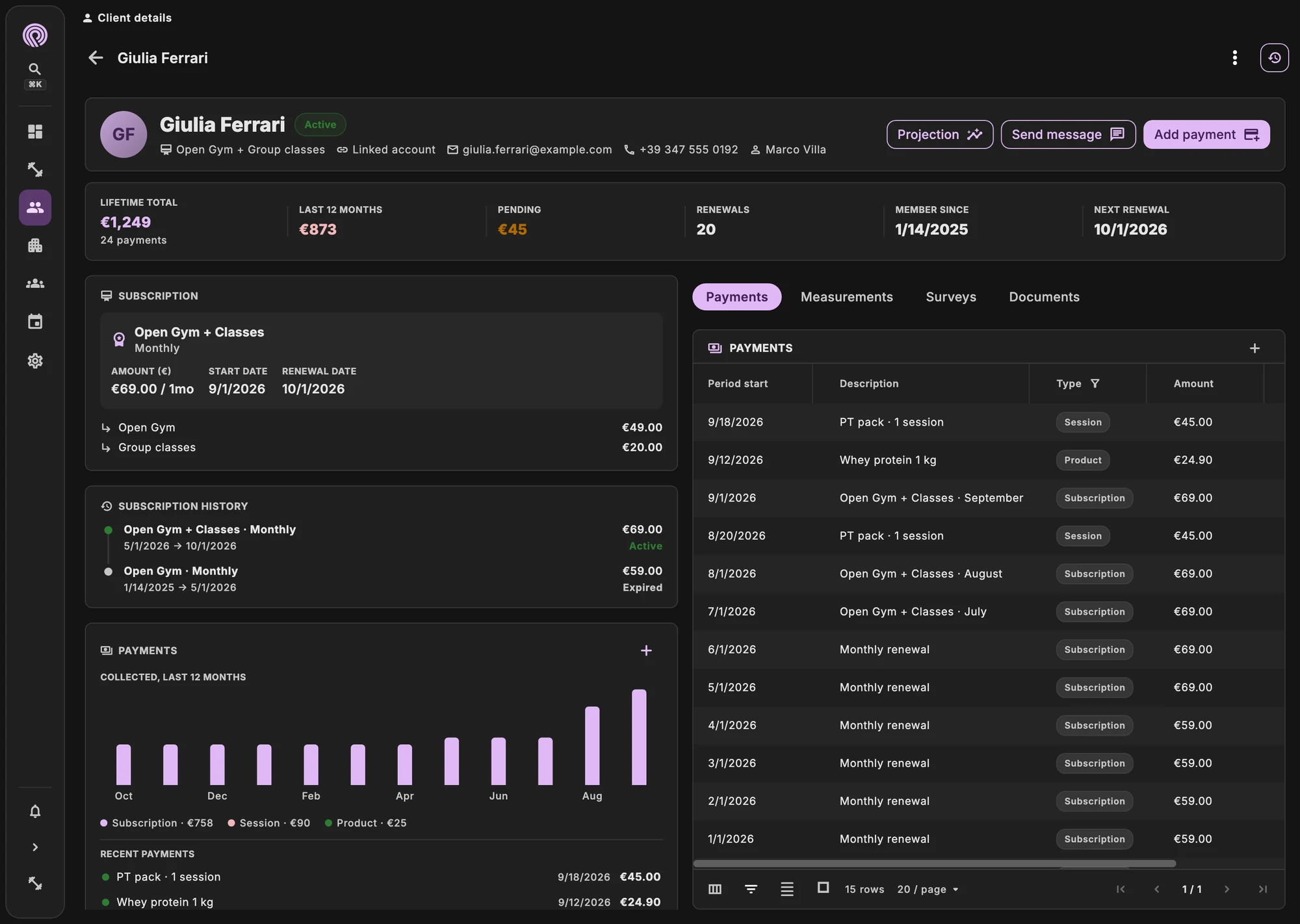Click the August bar in collected chart
The width and height of the screenshot is (1300, 924).
tap(592, 745)
